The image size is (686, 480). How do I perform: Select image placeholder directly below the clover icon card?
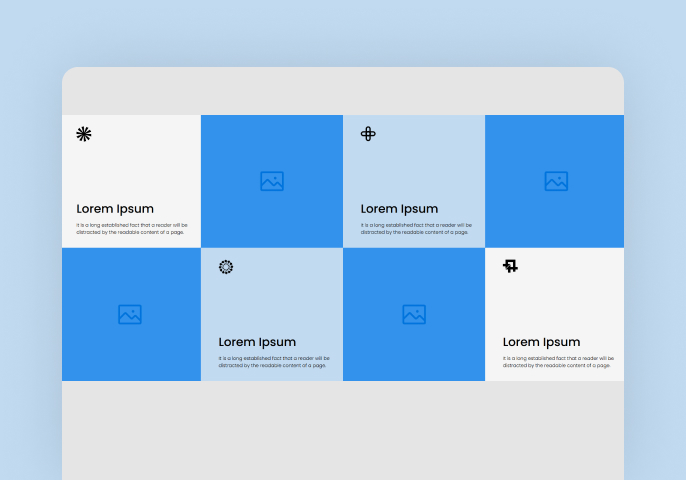(x=414, y=314)
